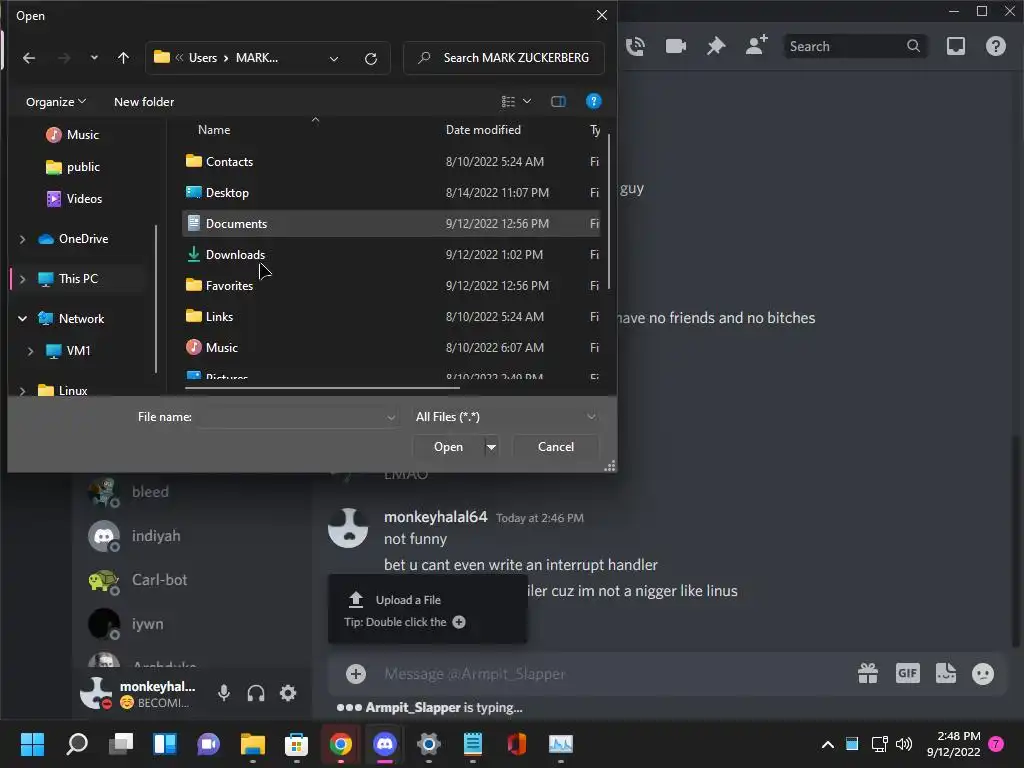Open the emoji picker
The width and height of the screenshot is (1024, 768).
(x=983, y=673)
